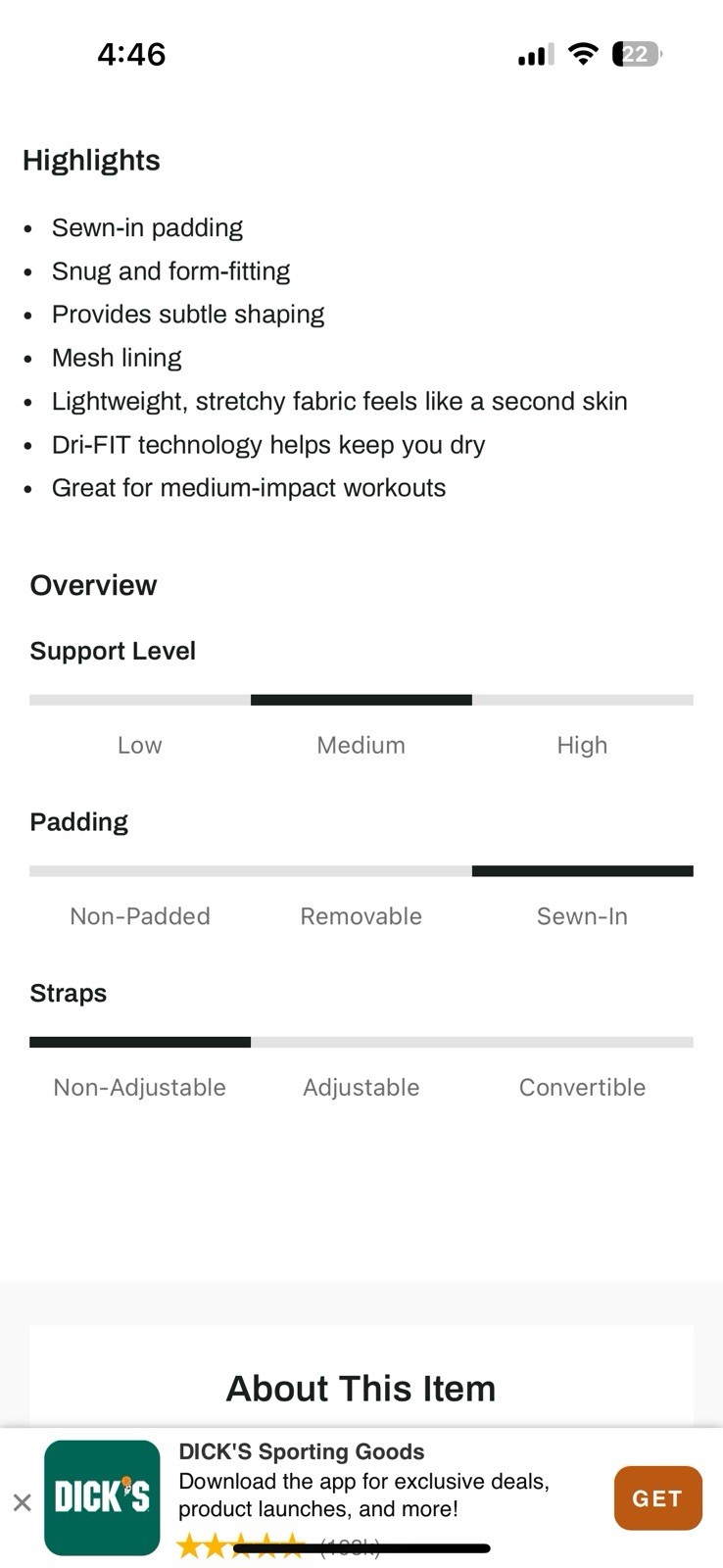Tap the DICK'S Sporting Goods banner title
The width and height of the screenshot is (723, 1568).
pos(302,1451)
